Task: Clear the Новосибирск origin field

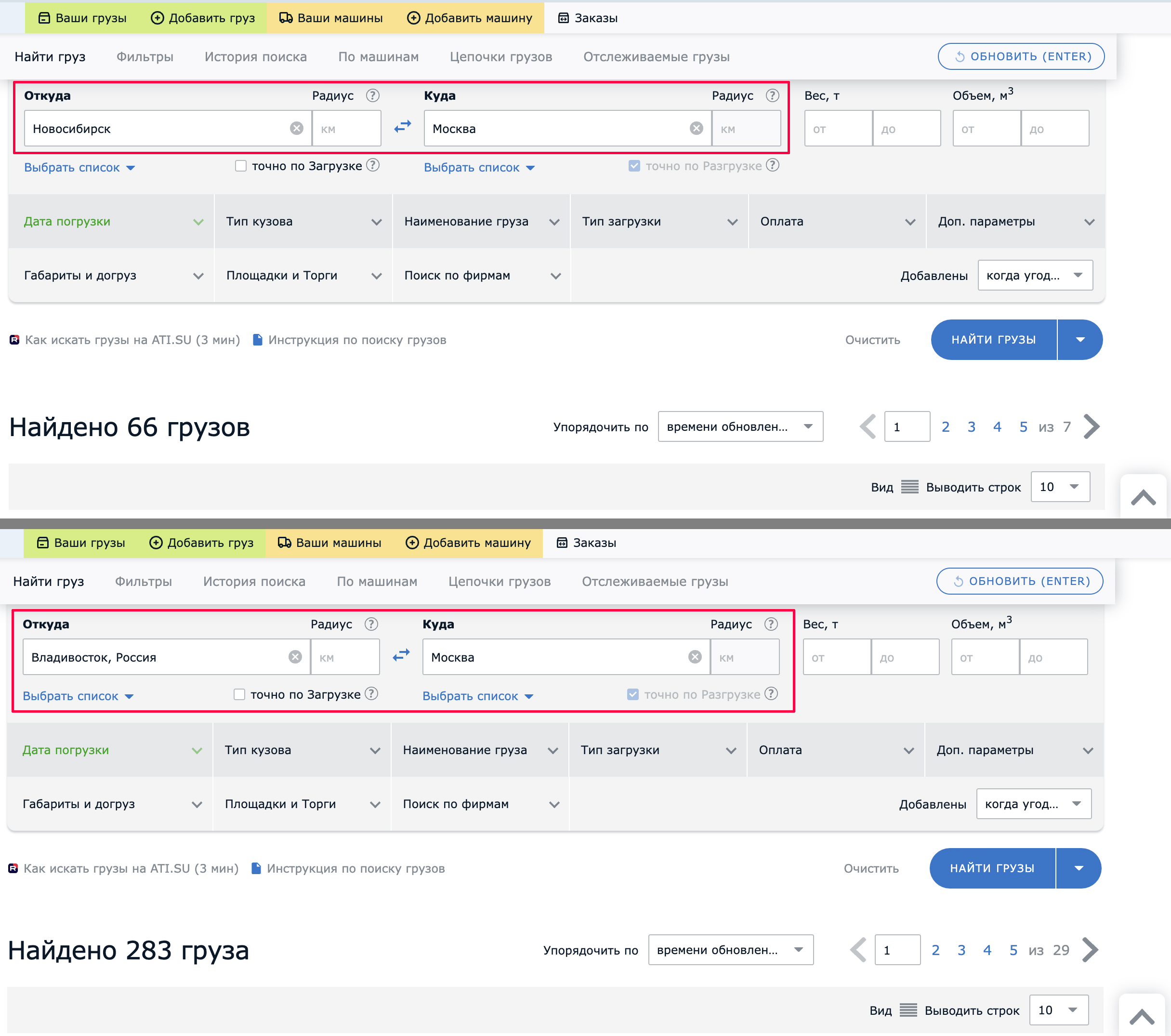Action: [x=296, y=128]
